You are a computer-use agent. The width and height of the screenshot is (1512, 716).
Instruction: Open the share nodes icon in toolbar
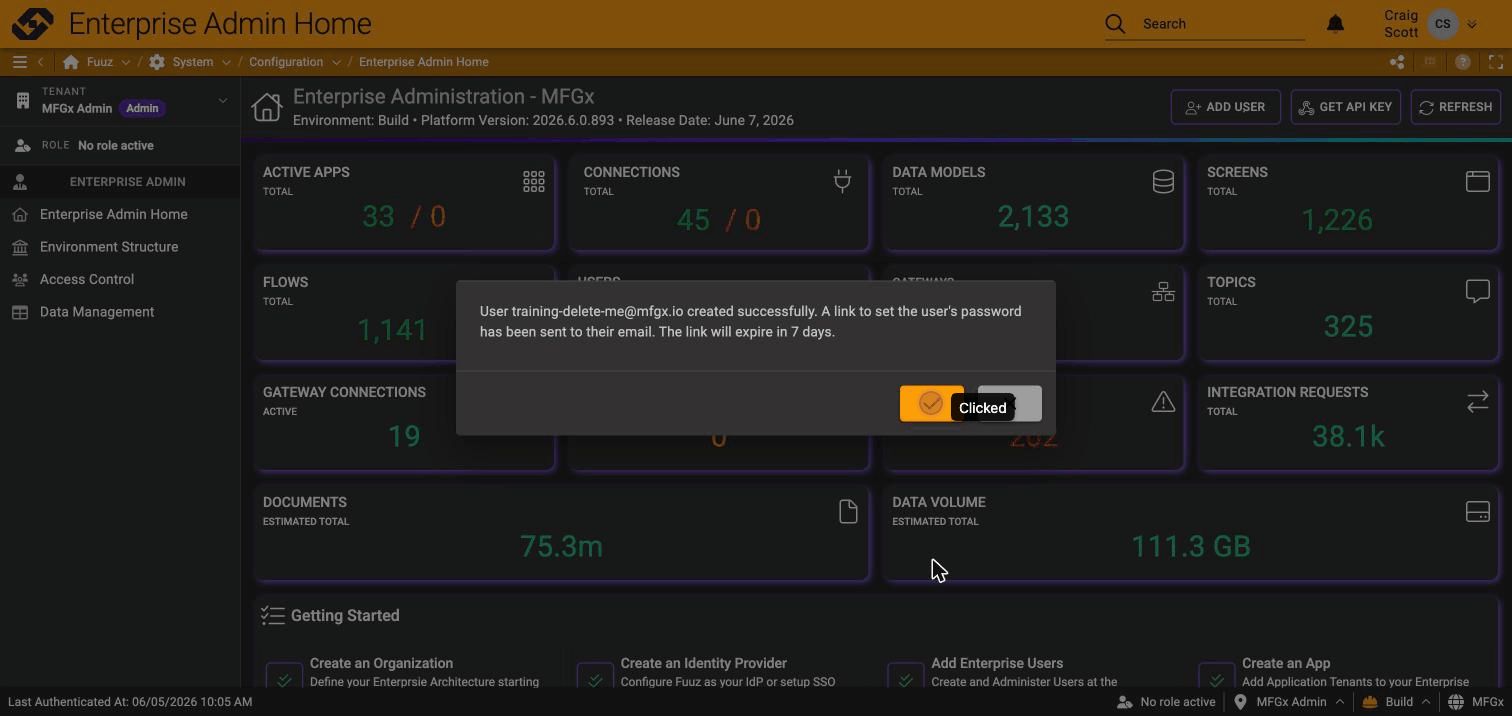(x=1397, y=62)
